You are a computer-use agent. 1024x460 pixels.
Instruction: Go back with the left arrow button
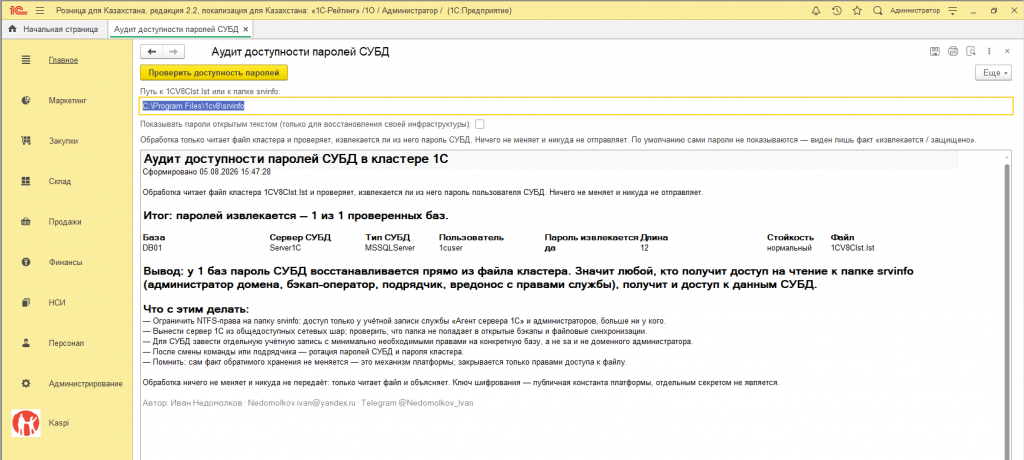[x=152, y=52]
